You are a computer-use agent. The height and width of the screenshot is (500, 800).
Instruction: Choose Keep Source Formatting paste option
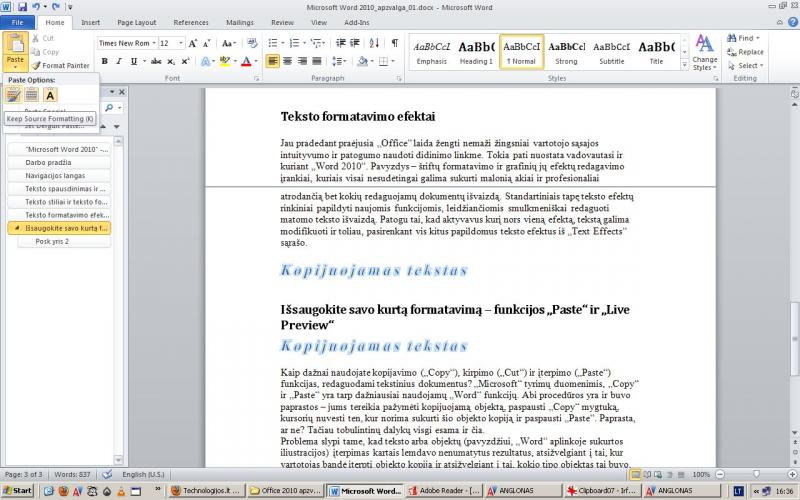coord(13,94)
